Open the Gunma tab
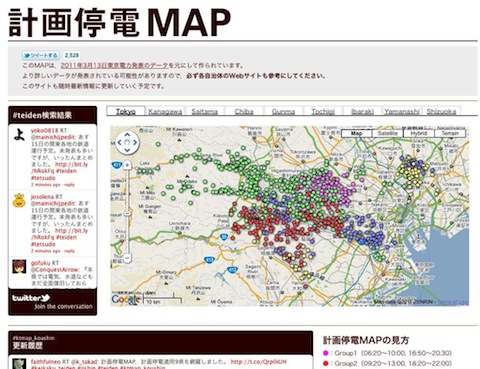The image size is (480, 369). click(x=283, y=112)
